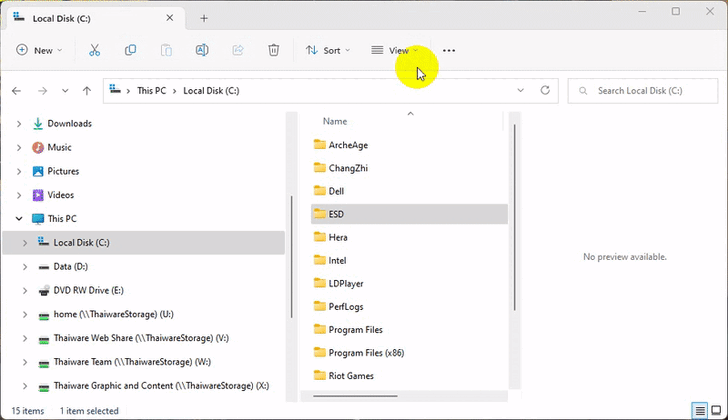The image size is (728, 420).
Task: Open the View dropdown menu
Action: (x=395, y=50)
